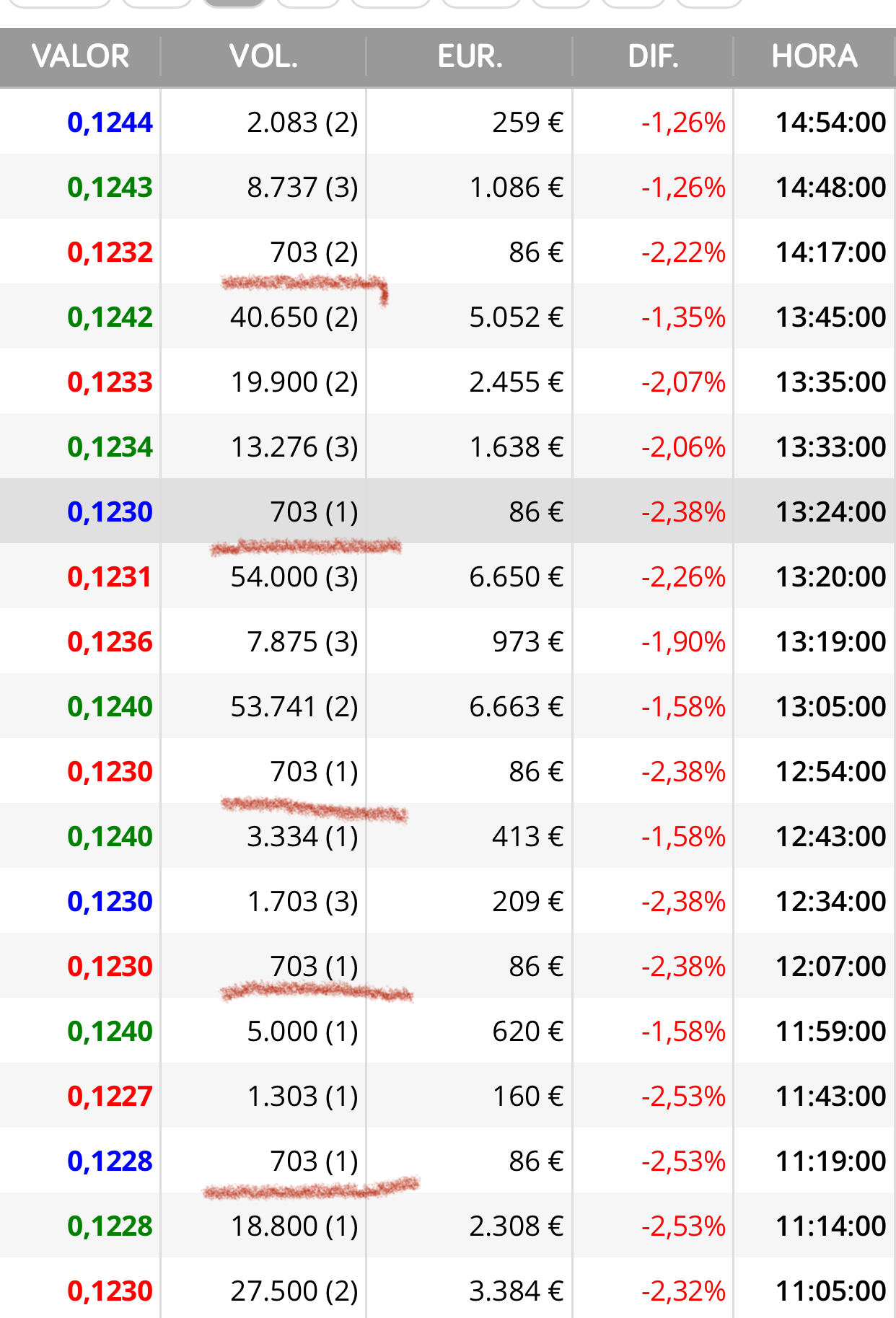896x1318 pixels.
Task: Select the 14:17:00 trade row
Action: 448,252
